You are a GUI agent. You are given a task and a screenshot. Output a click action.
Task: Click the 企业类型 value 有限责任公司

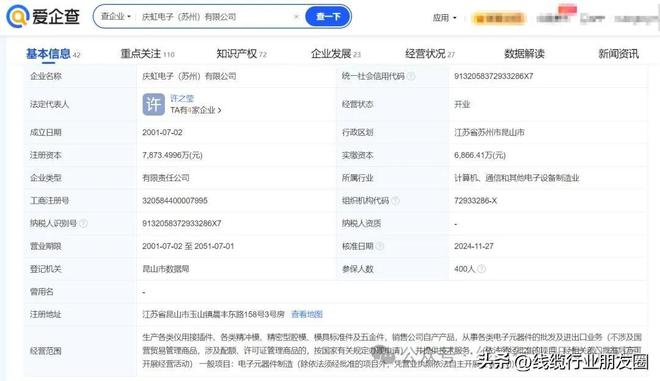[165, 178]
